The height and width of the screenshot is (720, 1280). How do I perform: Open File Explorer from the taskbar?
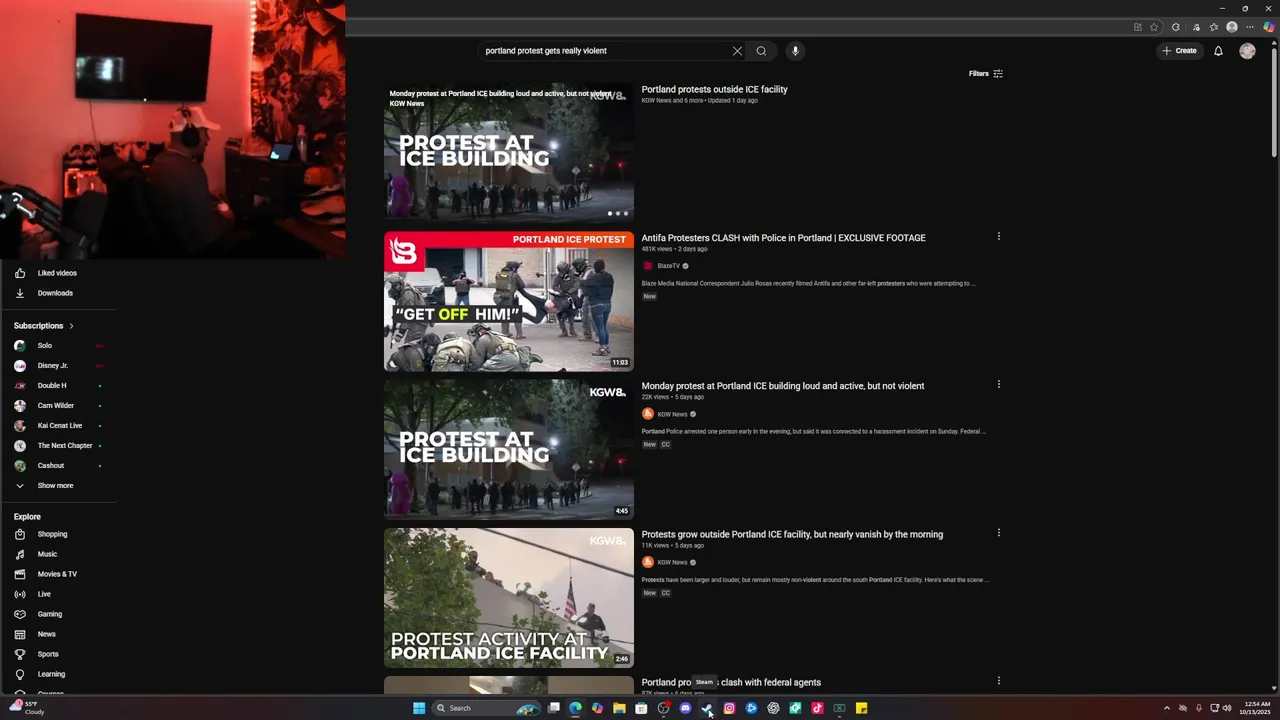coord(619,708)
